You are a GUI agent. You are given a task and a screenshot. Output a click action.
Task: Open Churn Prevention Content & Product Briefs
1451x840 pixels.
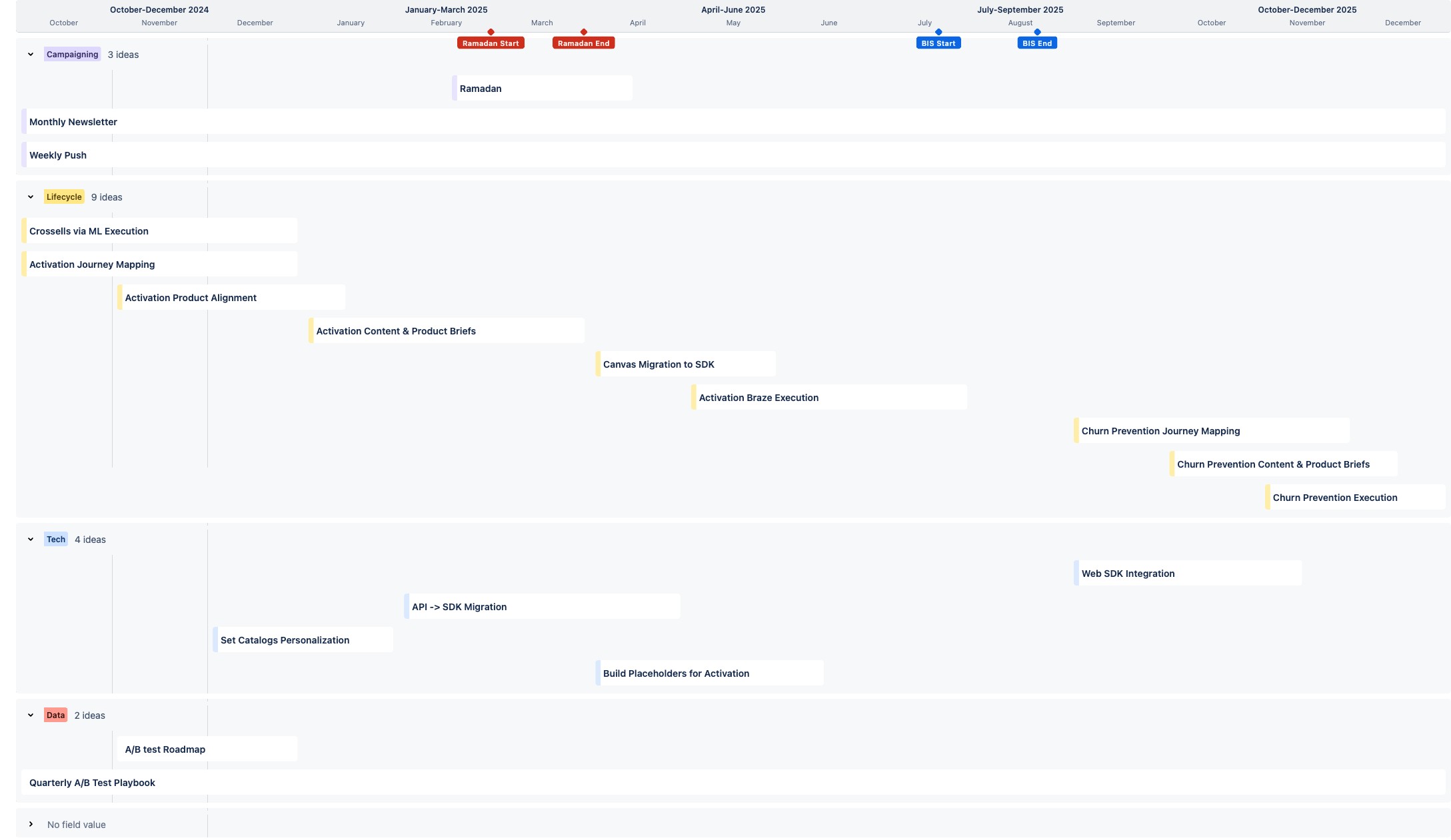1284,464
